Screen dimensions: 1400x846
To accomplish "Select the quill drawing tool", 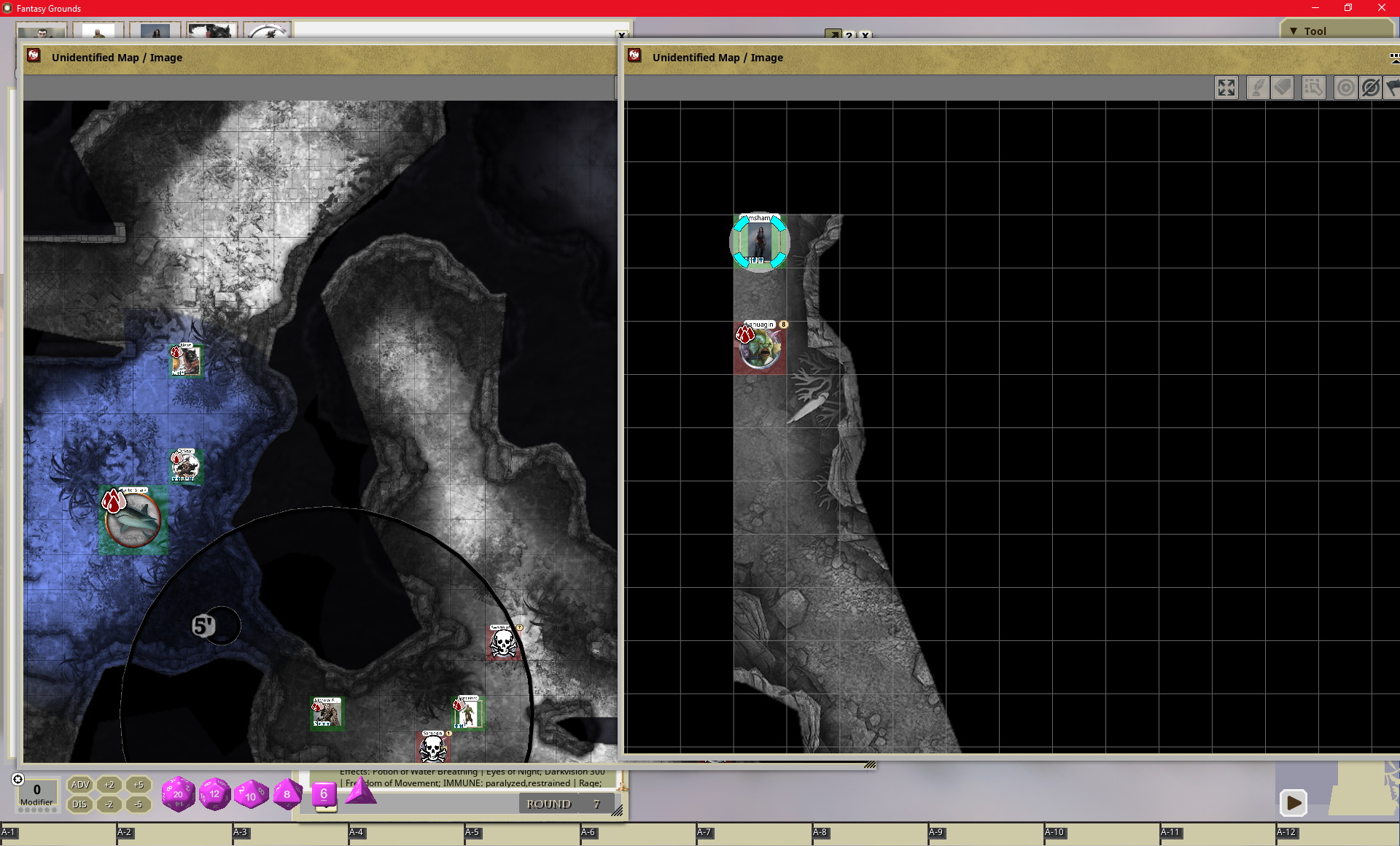I will 1257,88.
